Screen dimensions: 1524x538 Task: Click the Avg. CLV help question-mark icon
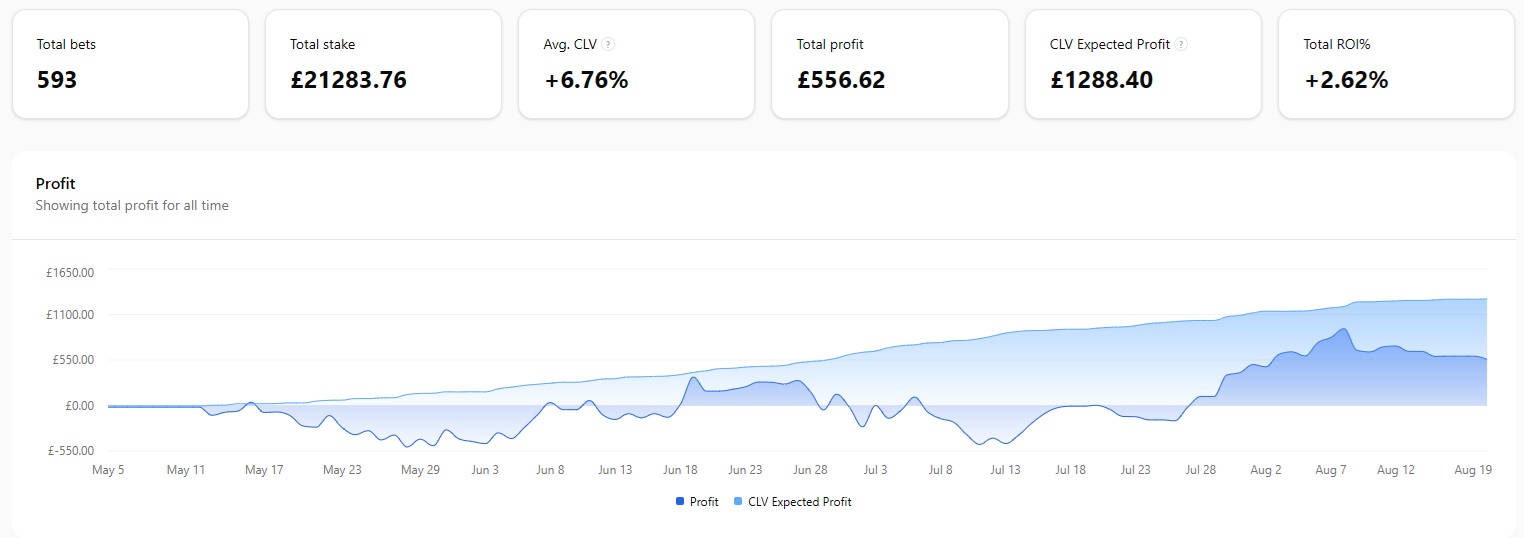[608, 45]
